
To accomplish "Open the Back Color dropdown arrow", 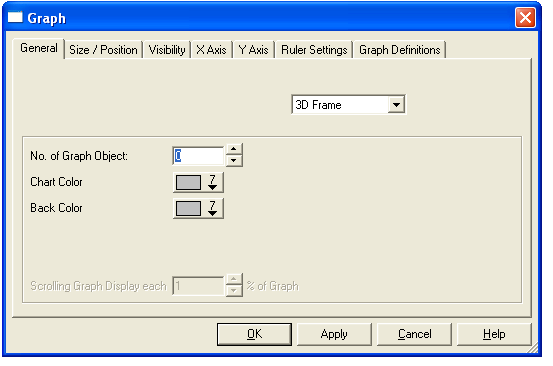I will [x=212, y=208].
